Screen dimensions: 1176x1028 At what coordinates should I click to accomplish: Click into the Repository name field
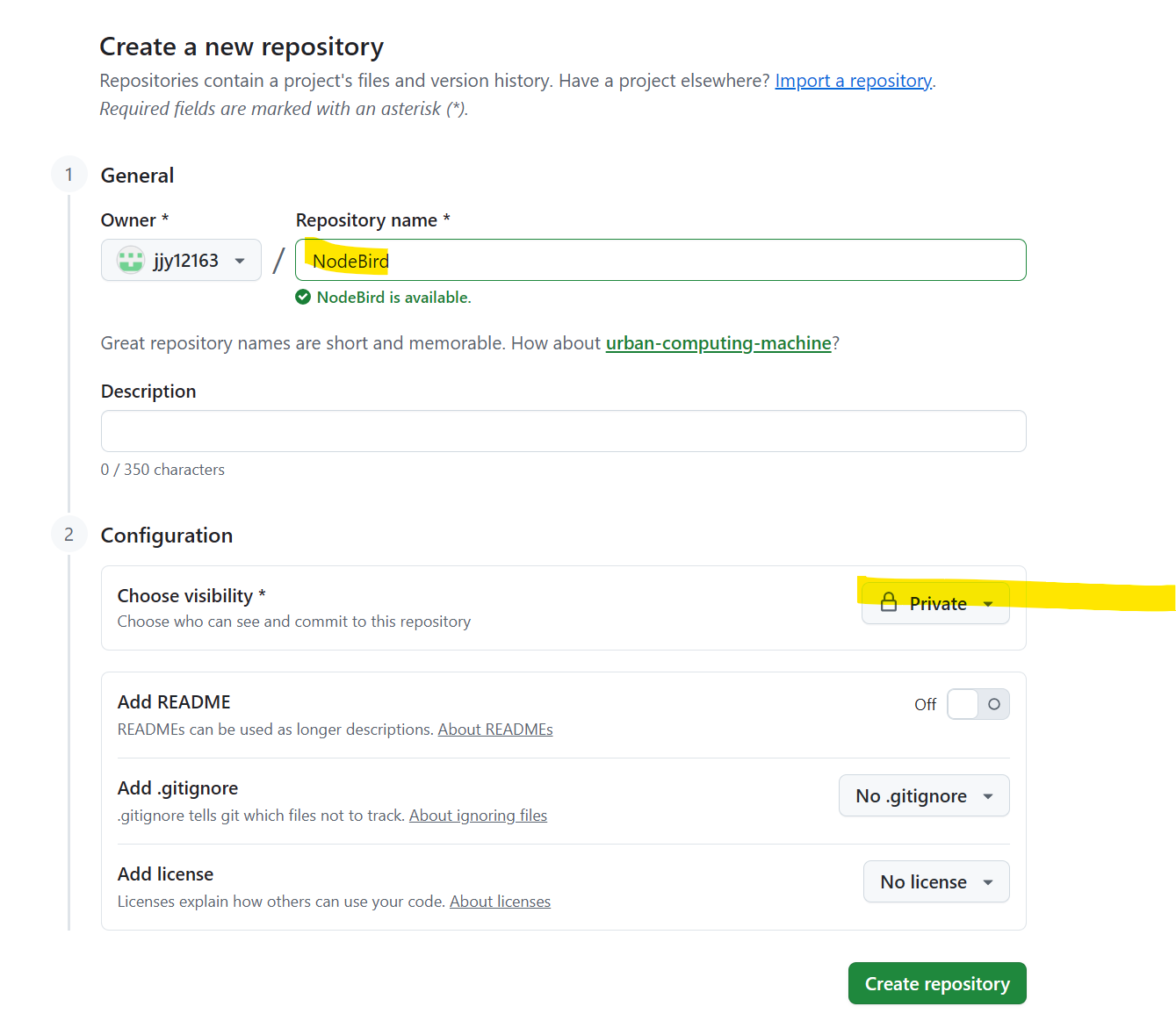pyautogui.click(x=660, y=260)
